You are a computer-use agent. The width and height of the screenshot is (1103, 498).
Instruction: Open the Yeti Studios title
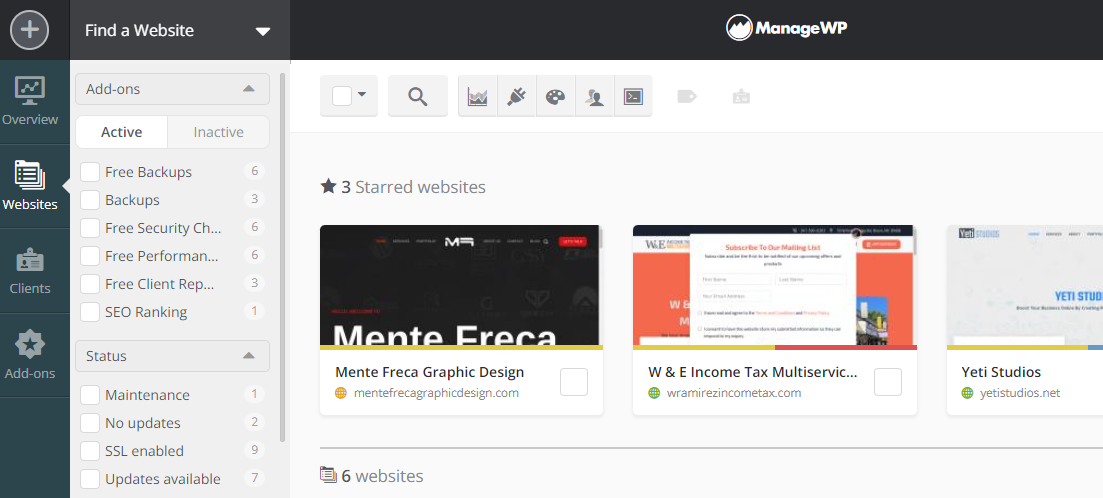[1001, 371]
